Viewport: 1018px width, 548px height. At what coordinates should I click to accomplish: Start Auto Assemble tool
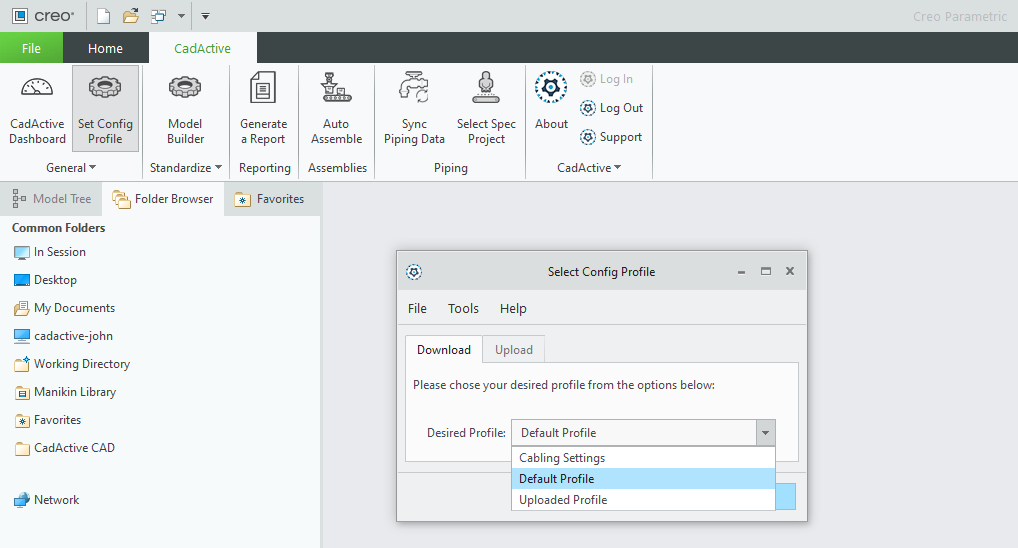click(336, 108)
